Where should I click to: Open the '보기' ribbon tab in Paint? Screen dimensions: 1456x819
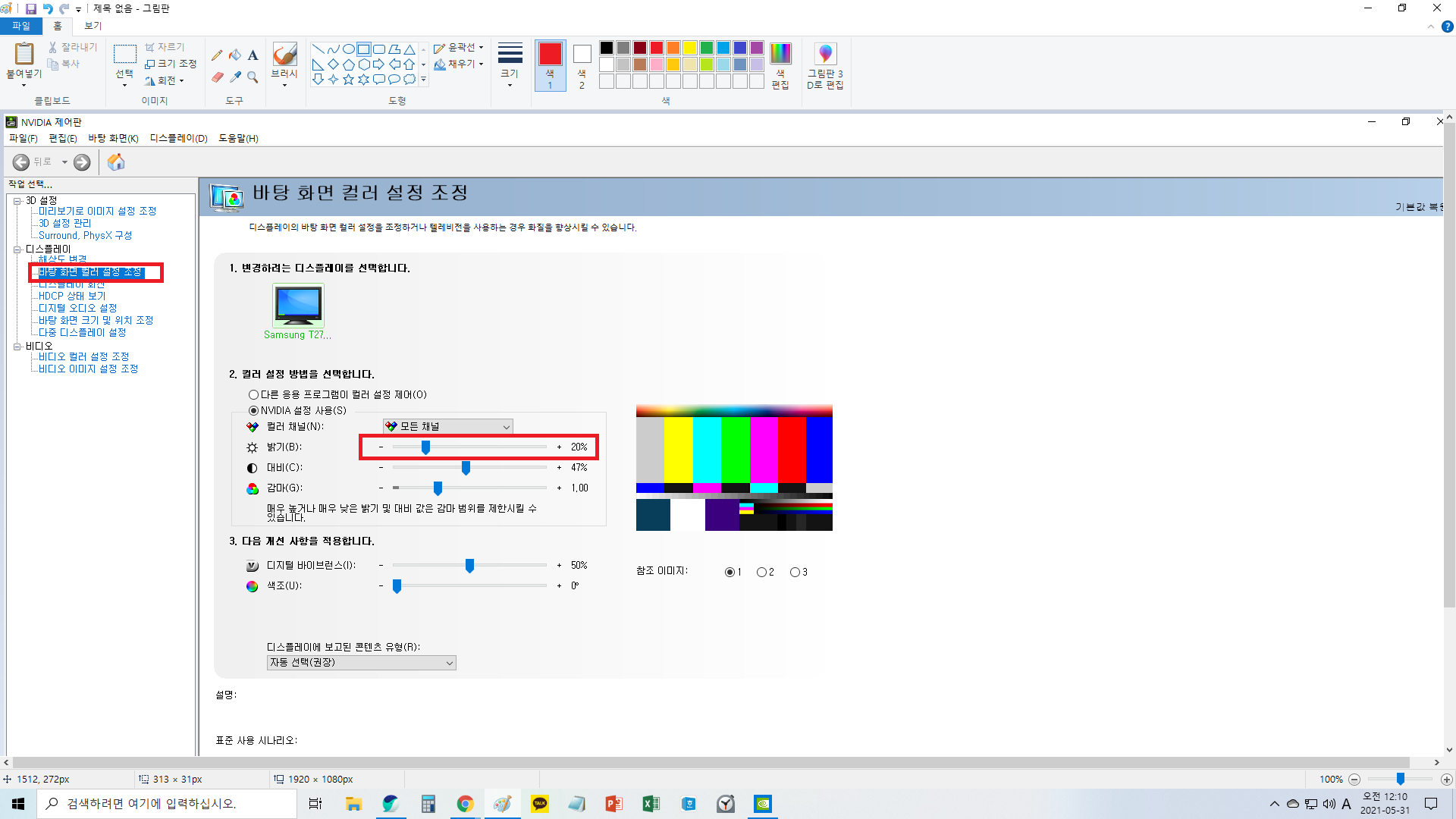[93, 26]
